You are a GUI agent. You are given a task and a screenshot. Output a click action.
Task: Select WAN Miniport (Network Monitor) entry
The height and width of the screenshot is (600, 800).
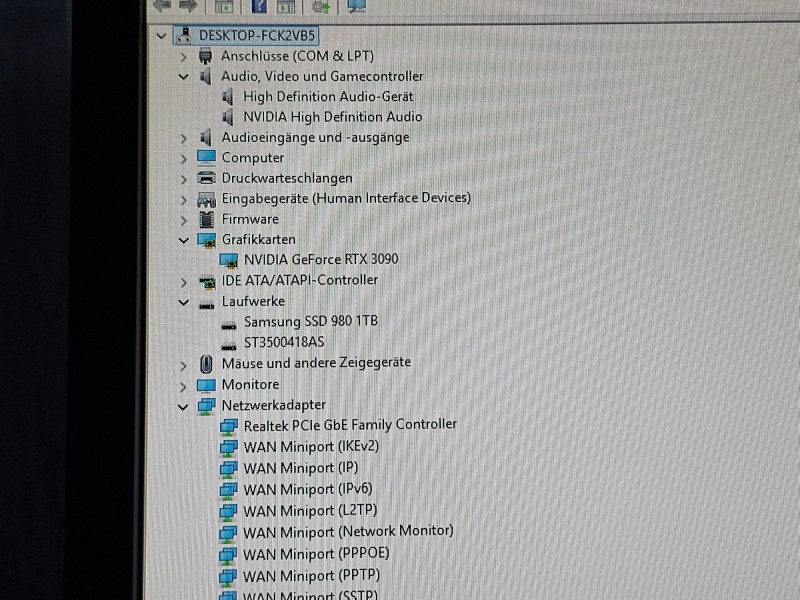click(347, 532)
